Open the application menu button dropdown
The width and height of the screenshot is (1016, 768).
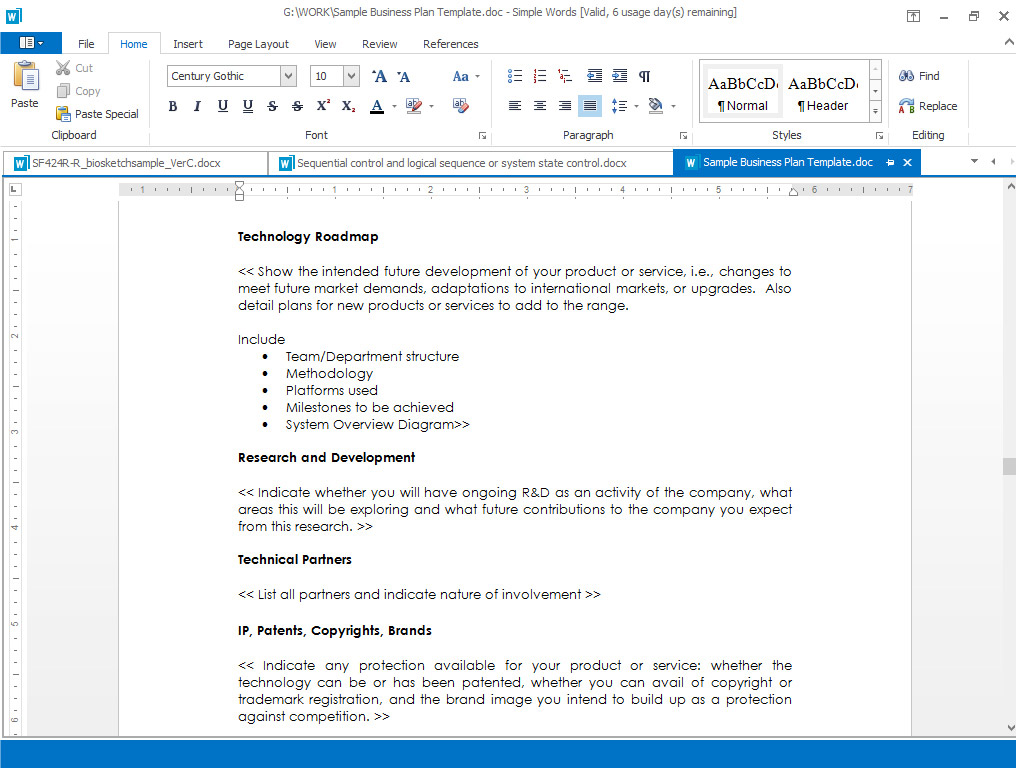pyautogui.click(x=31, y=43)
